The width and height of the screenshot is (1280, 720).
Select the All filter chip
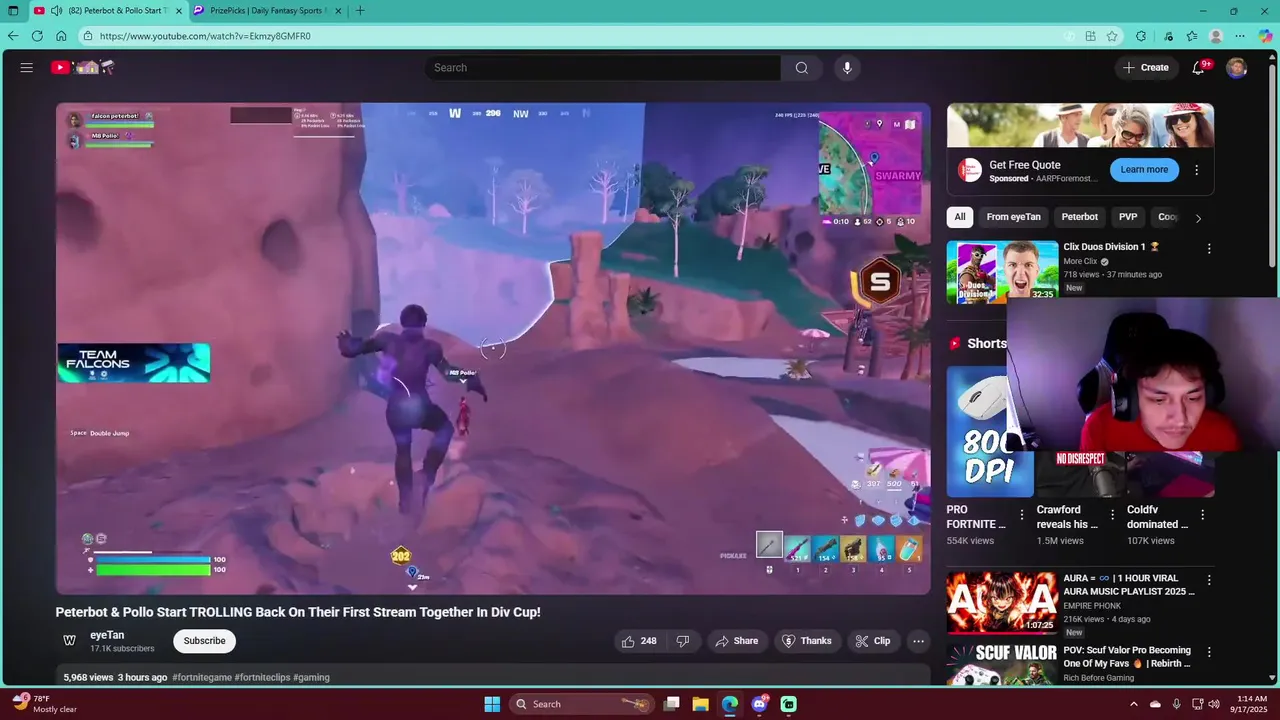pyautogui.click(x=960, y=217)
